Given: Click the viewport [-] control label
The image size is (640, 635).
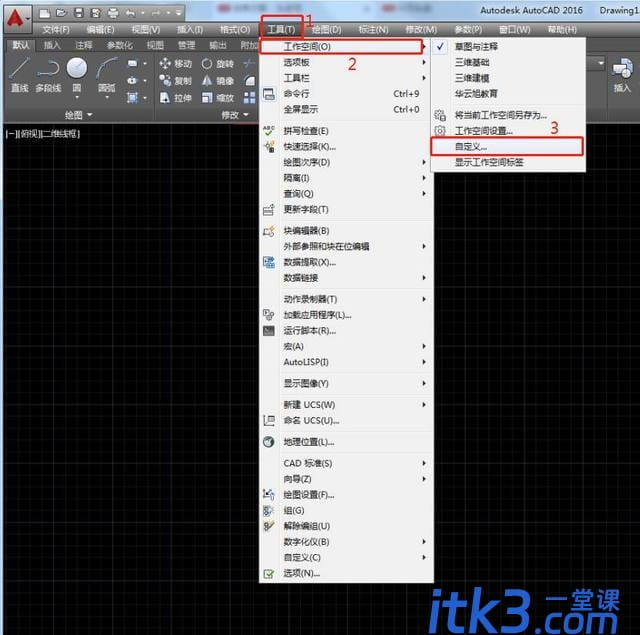Looking at the screenshot, I should point(10,133).
